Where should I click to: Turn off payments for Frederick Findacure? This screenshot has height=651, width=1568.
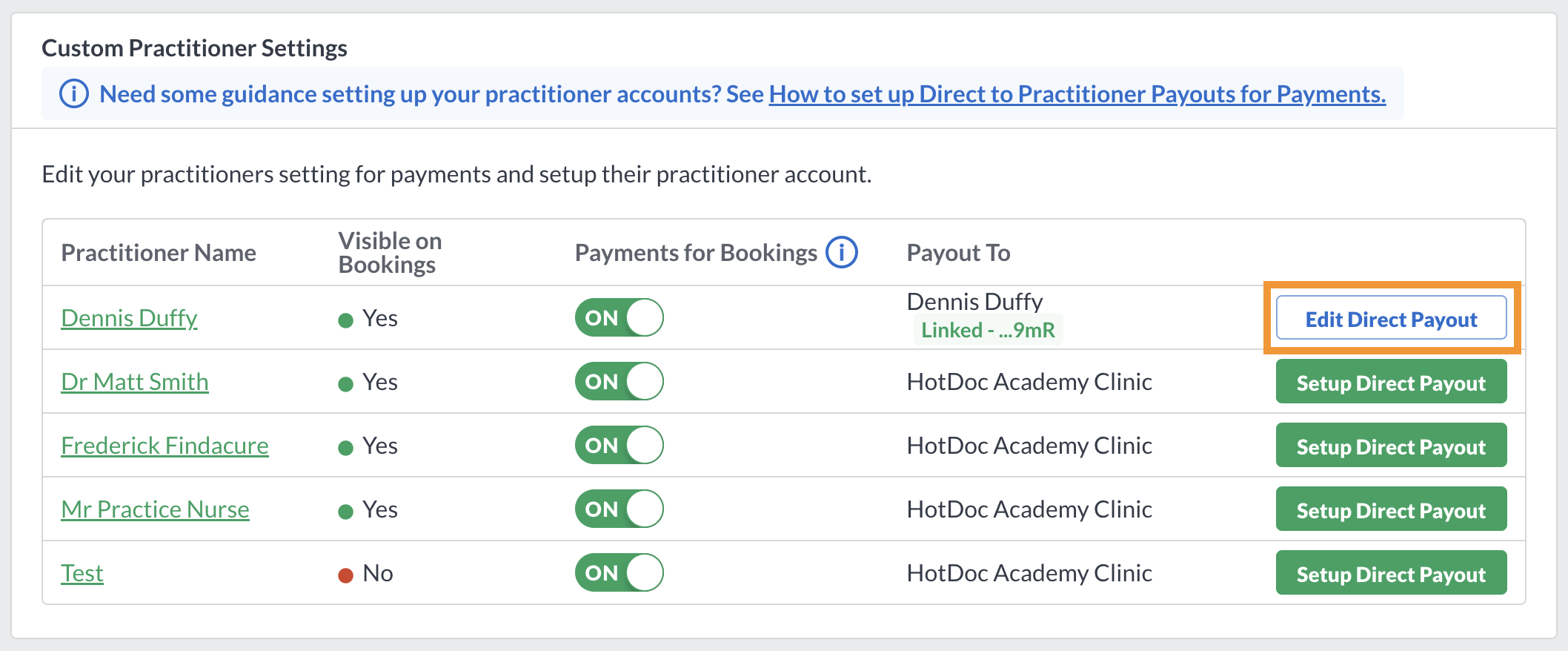[619, 445]
